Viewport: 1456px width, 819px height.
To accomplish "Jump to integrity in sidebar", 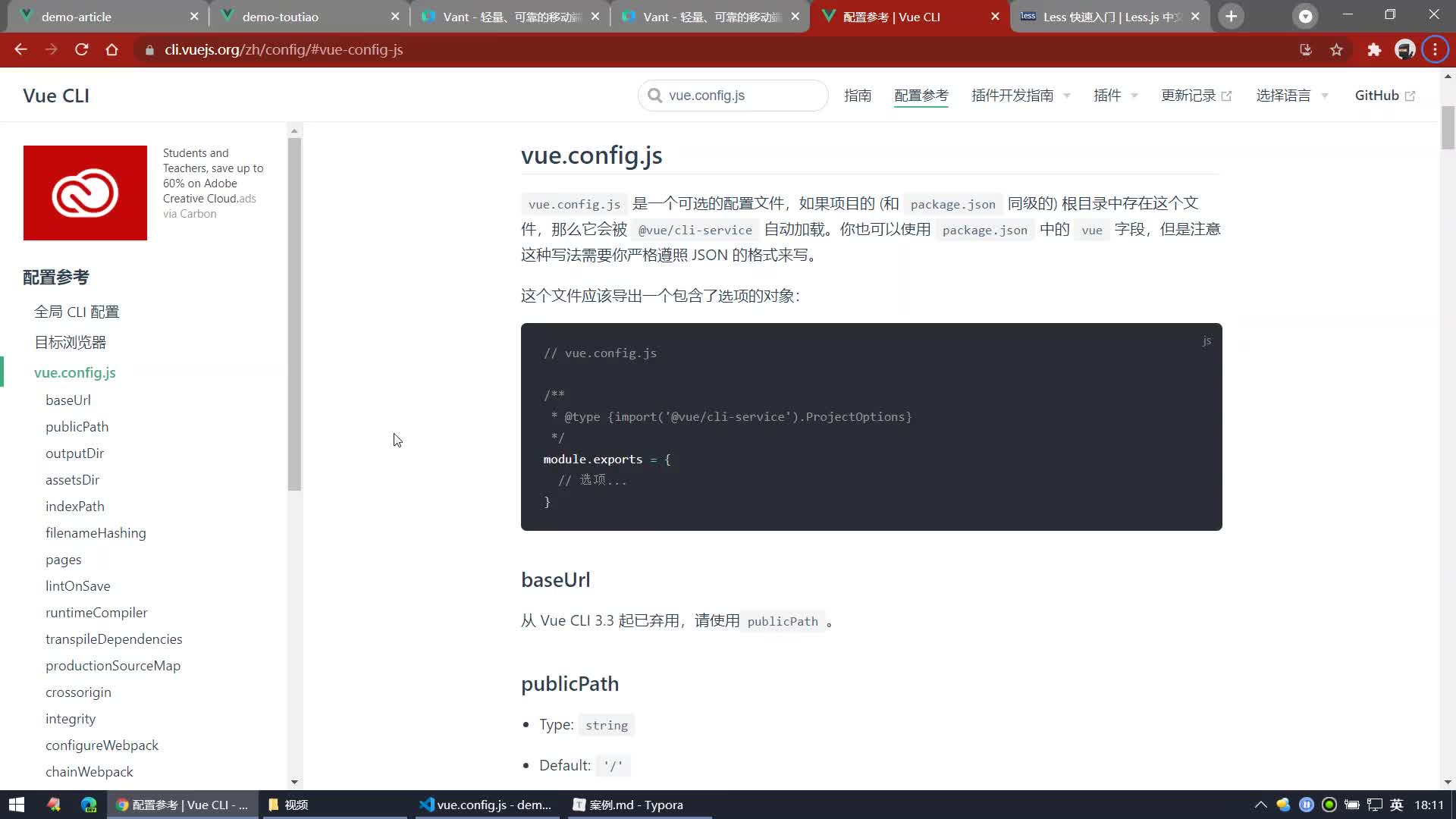I will click(x=71, y=719).
